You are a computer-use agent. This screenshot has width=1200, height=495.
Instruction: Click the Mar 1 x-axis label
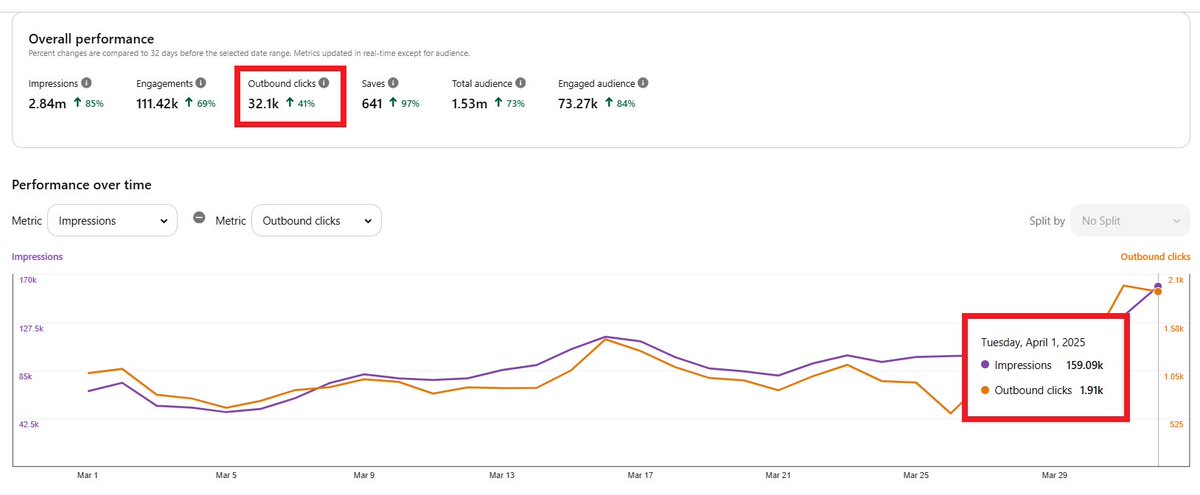88,476
